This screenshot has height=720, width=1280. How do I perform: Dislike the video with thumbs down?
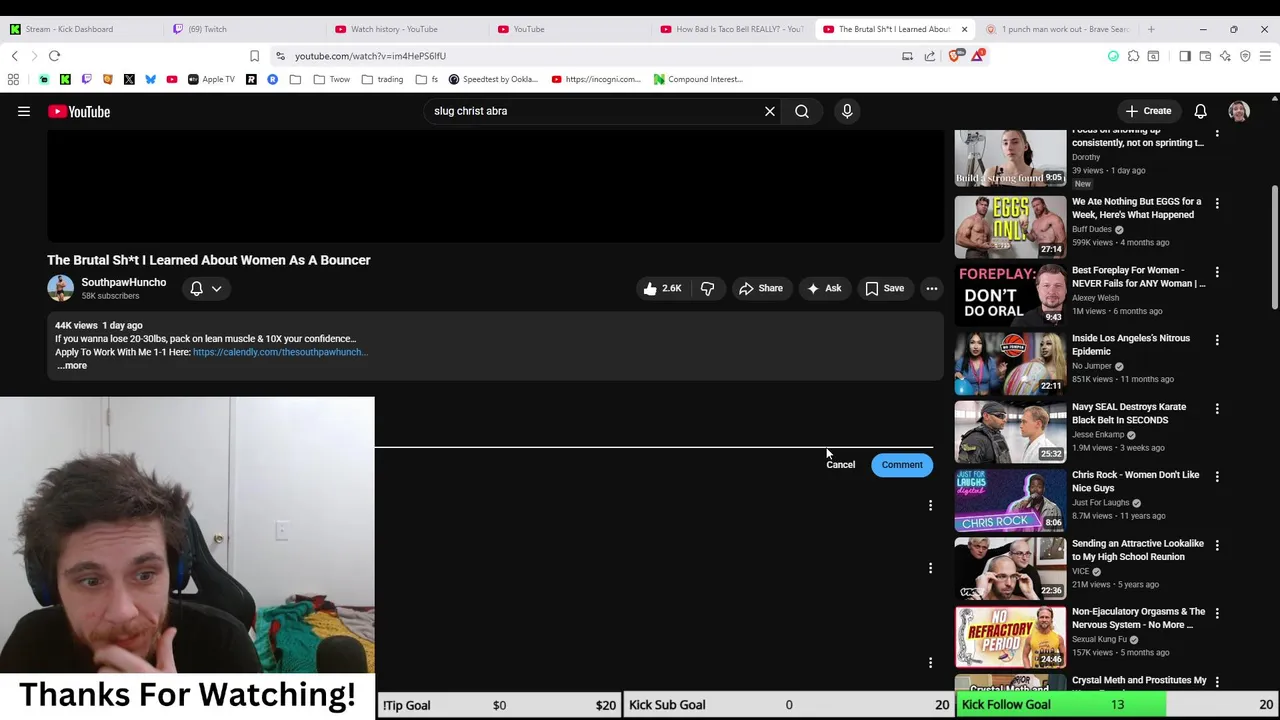click(707, 288)
